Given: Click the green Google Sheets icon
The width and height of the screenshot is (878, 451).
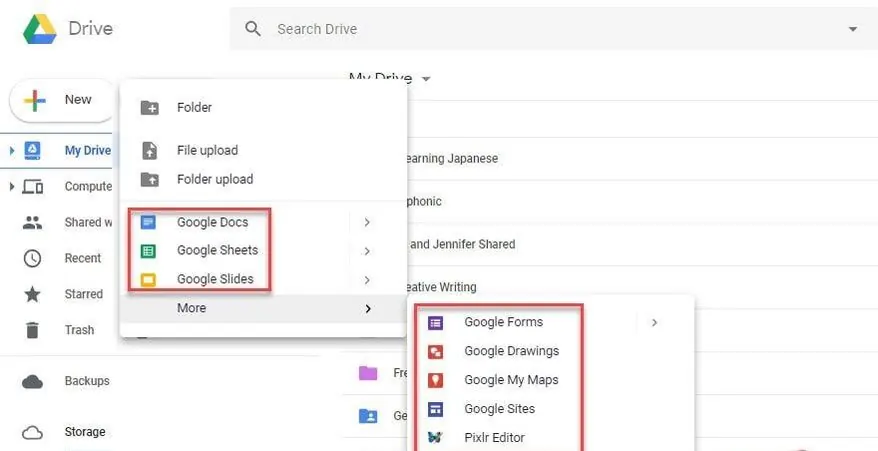Looking at the screenshot, I should [x=148, y=251].
